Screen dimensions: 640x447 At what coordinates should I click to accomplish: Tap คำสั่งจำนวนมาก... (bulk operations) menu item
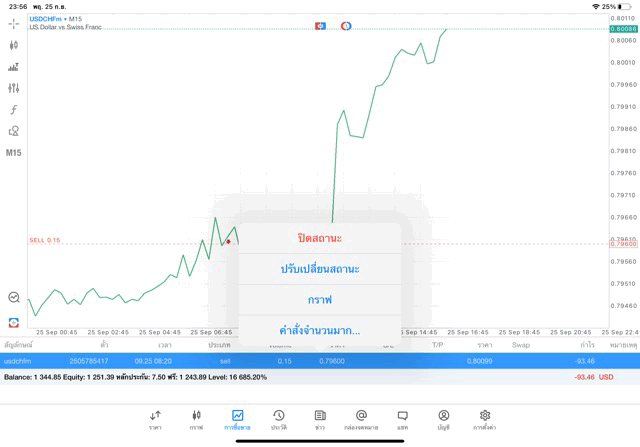pos(319,330)
